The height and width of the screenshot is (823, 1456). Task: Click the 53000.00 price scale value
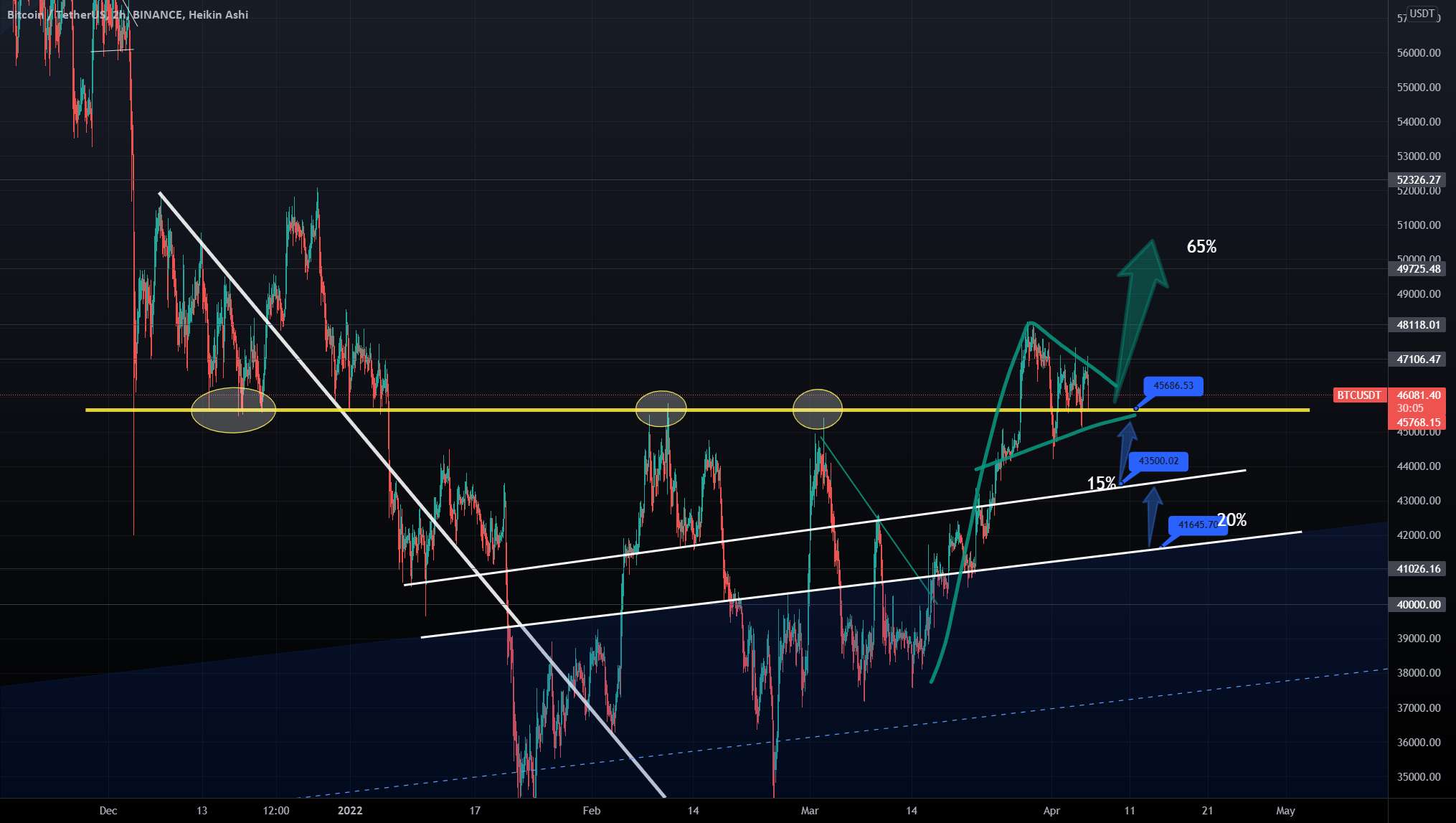point(1419,156)
